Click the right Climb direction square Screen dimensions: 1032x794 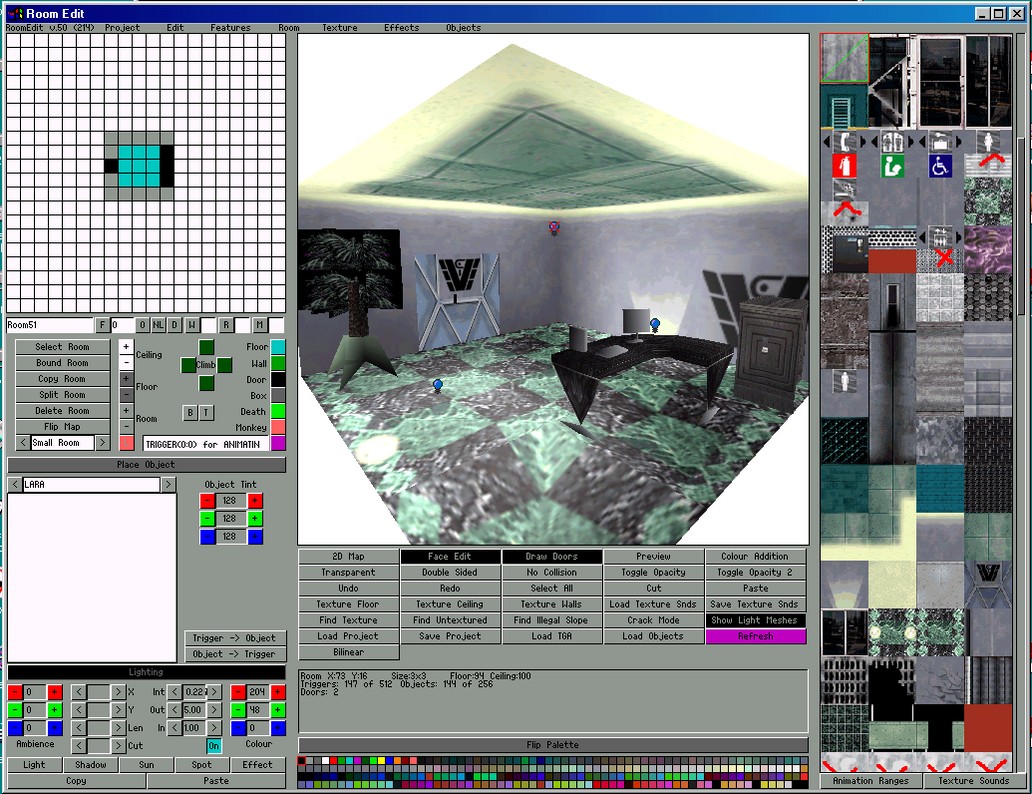(224, 365)
